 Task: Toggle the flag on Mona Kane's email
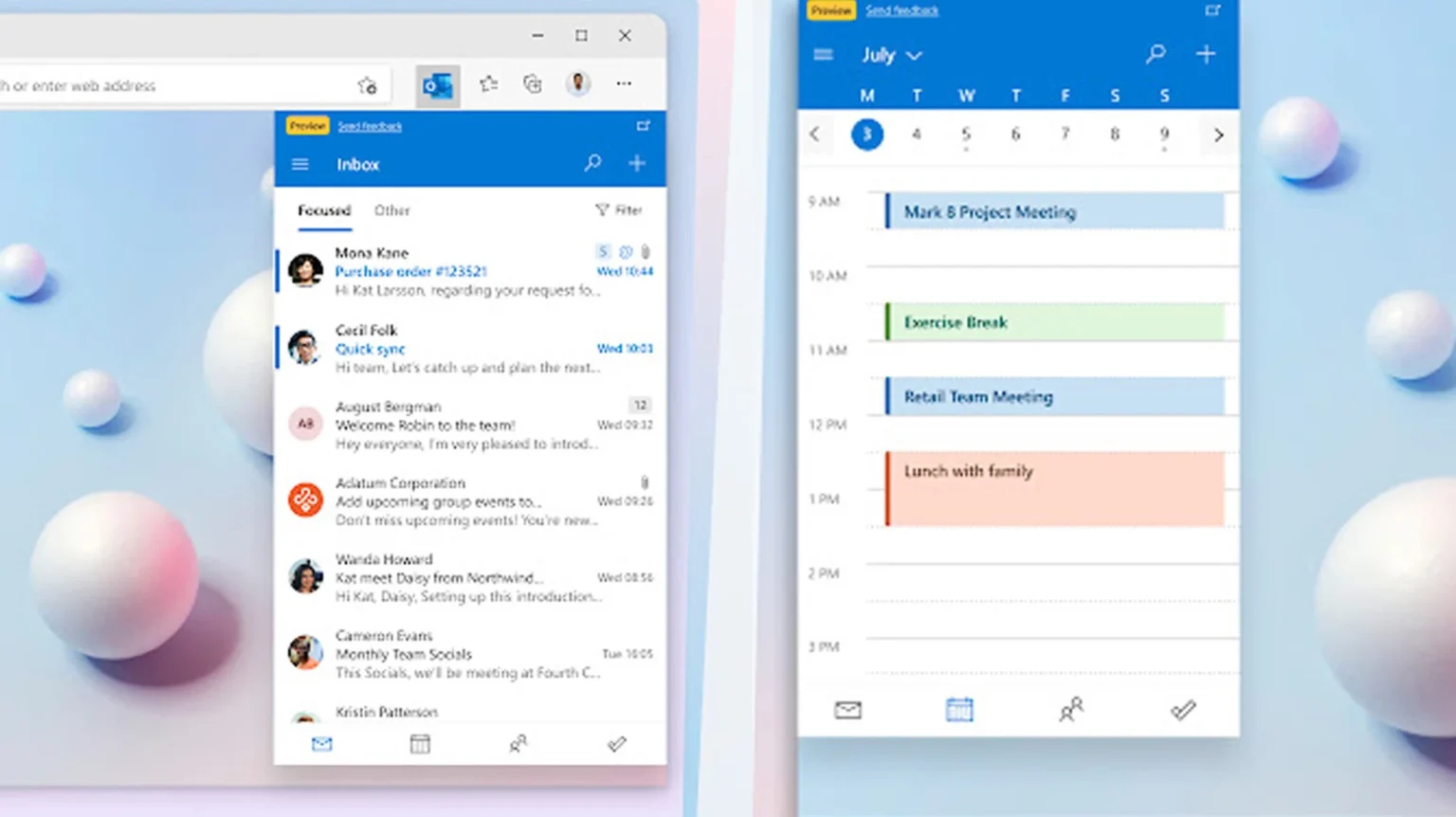pos(625,251)
